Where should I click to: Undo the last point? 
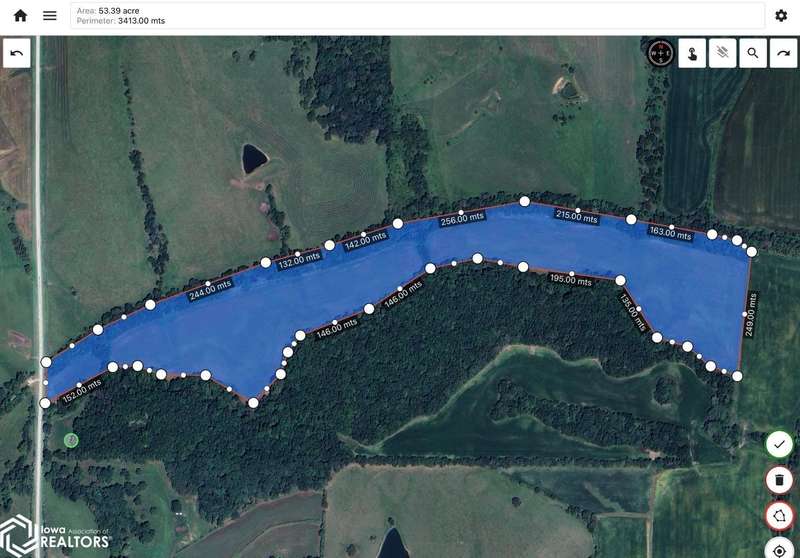(x=17, y=53)
